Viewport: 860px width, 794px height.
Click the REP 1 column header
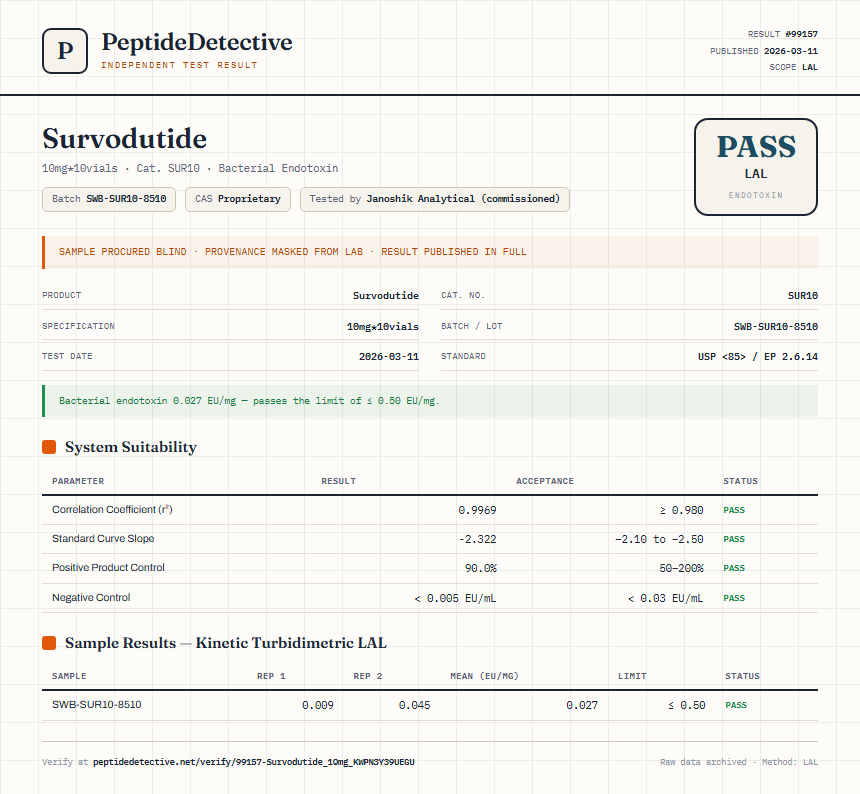pyautogui.click(x=271, y=676)
